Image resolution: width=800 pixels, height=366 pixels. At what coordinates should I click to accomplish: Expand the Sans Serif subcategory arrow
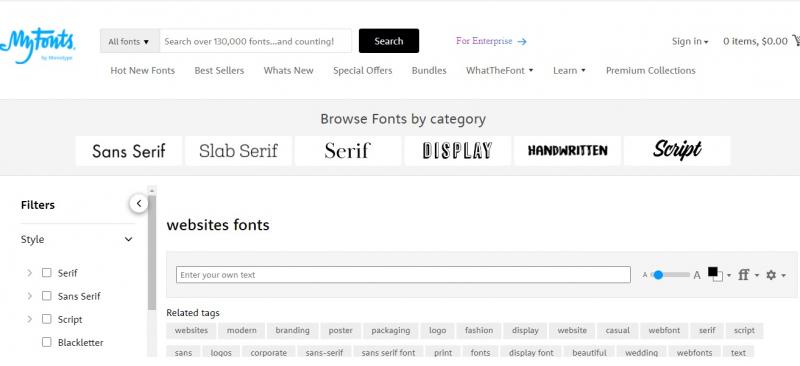click(29, 296)
